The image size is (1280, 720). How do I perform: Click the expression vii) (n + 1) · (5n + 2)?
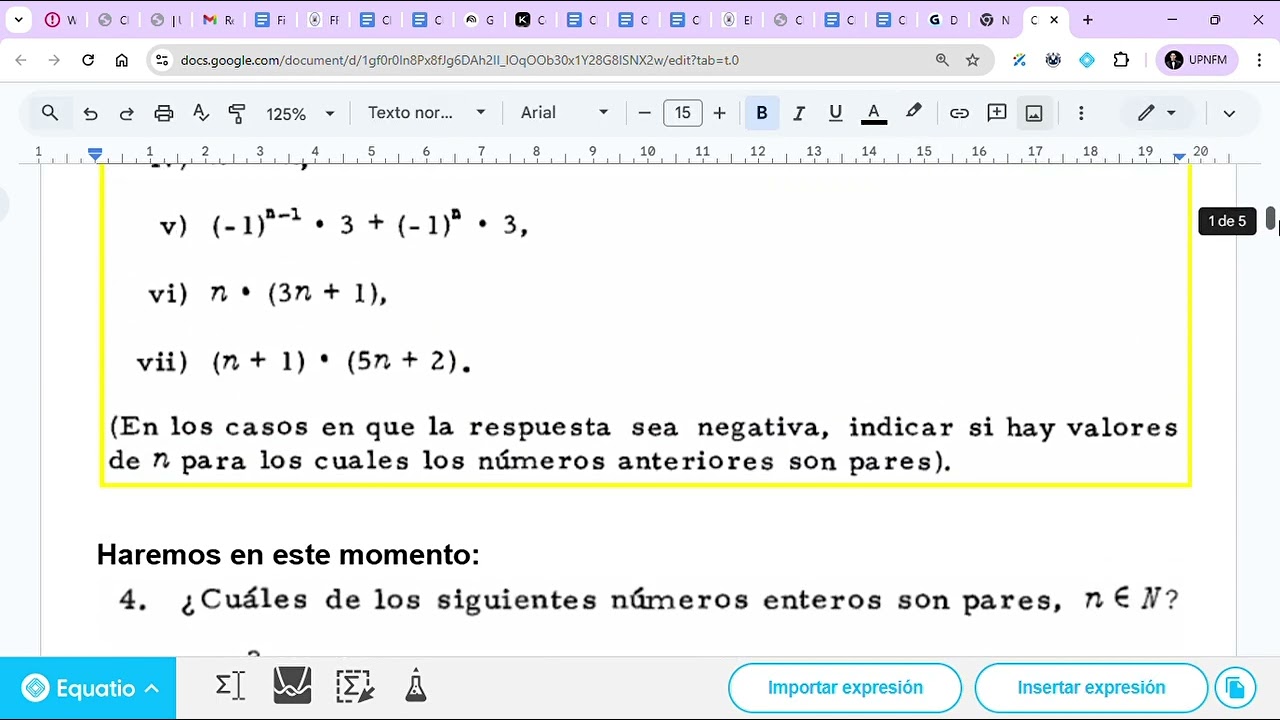(x=303, y=361)
